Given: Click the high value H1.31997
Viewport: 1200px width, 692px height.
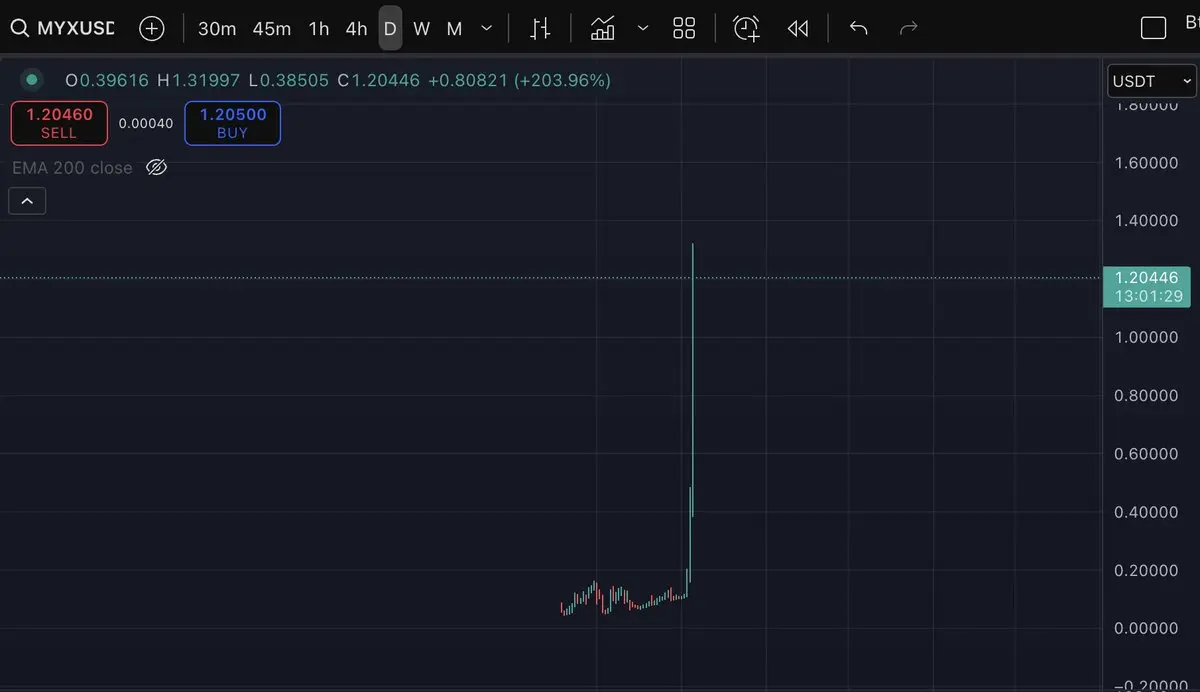Looking at the screenshot, I should point(198,80).
